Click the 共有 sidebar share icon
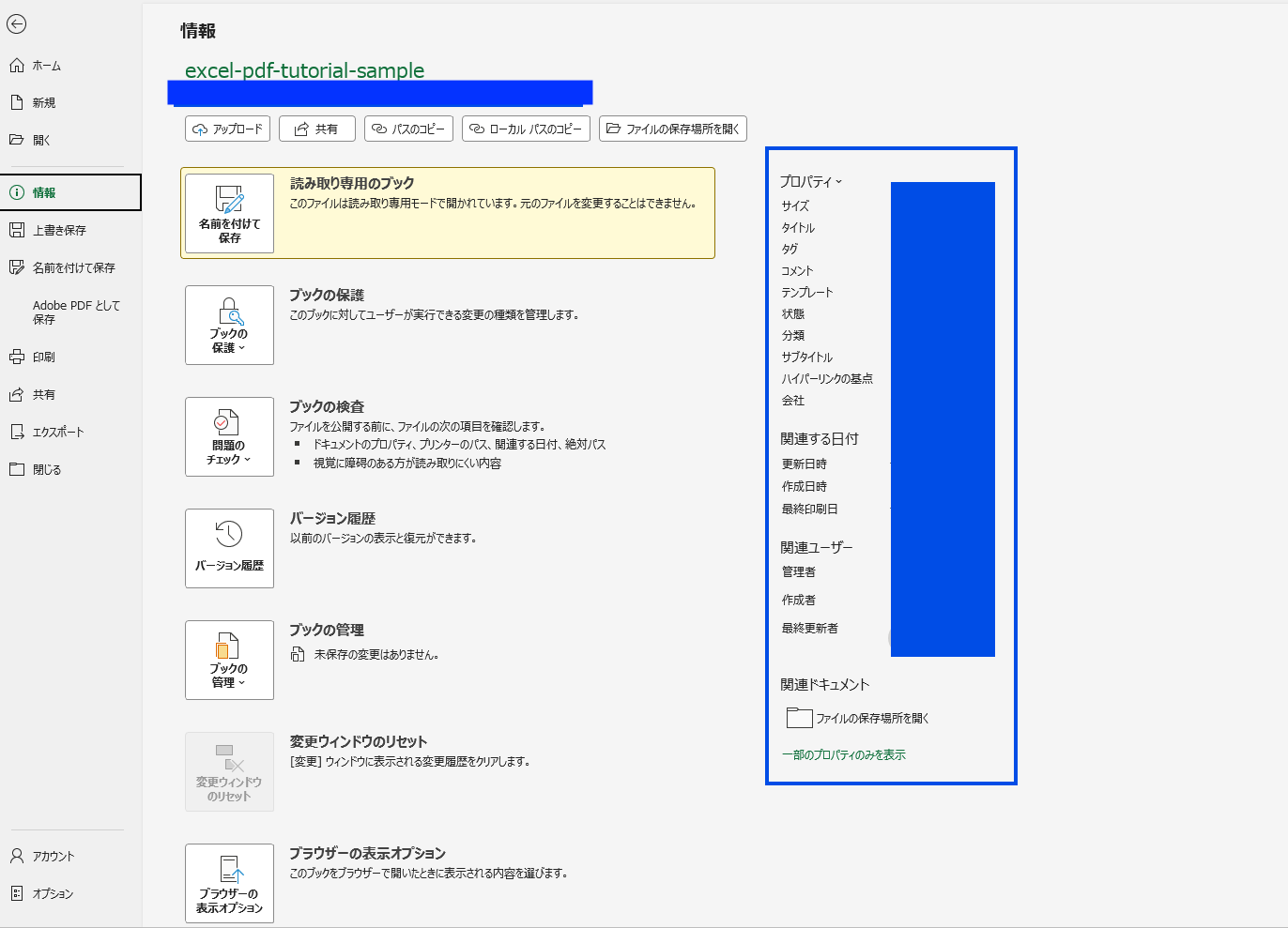This screenshot has width=1288, height=928. coord(17,394)
